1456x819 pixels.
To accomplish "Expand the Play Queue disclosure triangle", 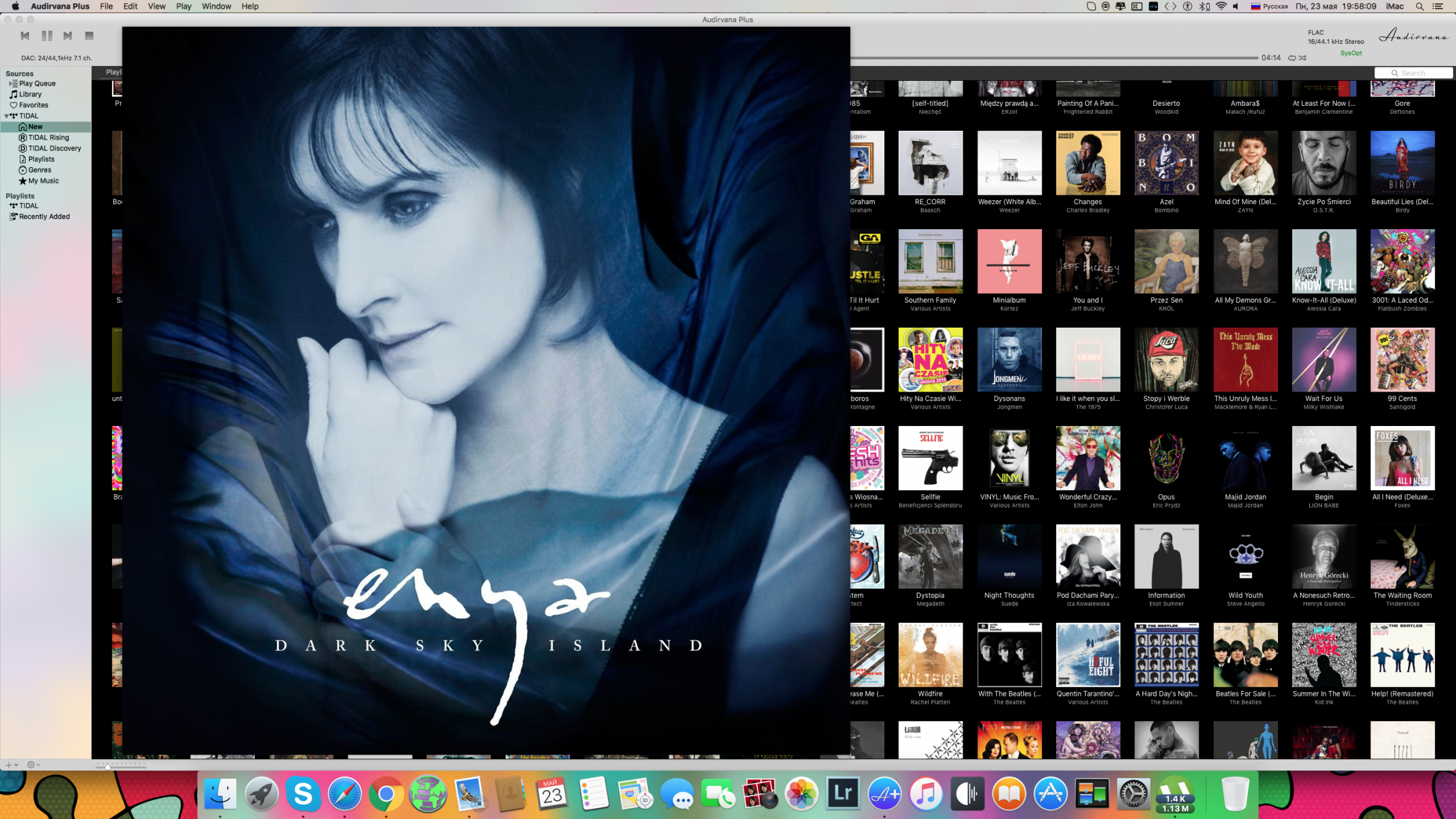I will 9,84.
